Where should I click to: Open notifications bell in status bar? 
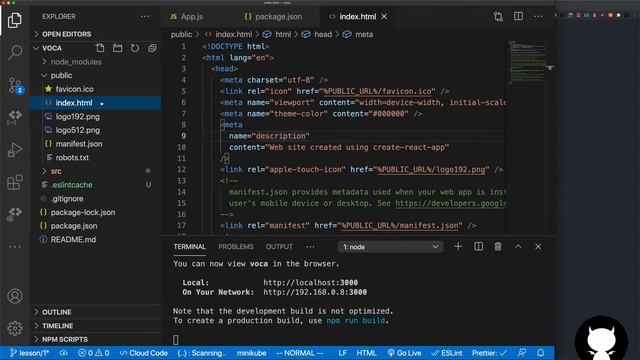click(x=540, y=353)
